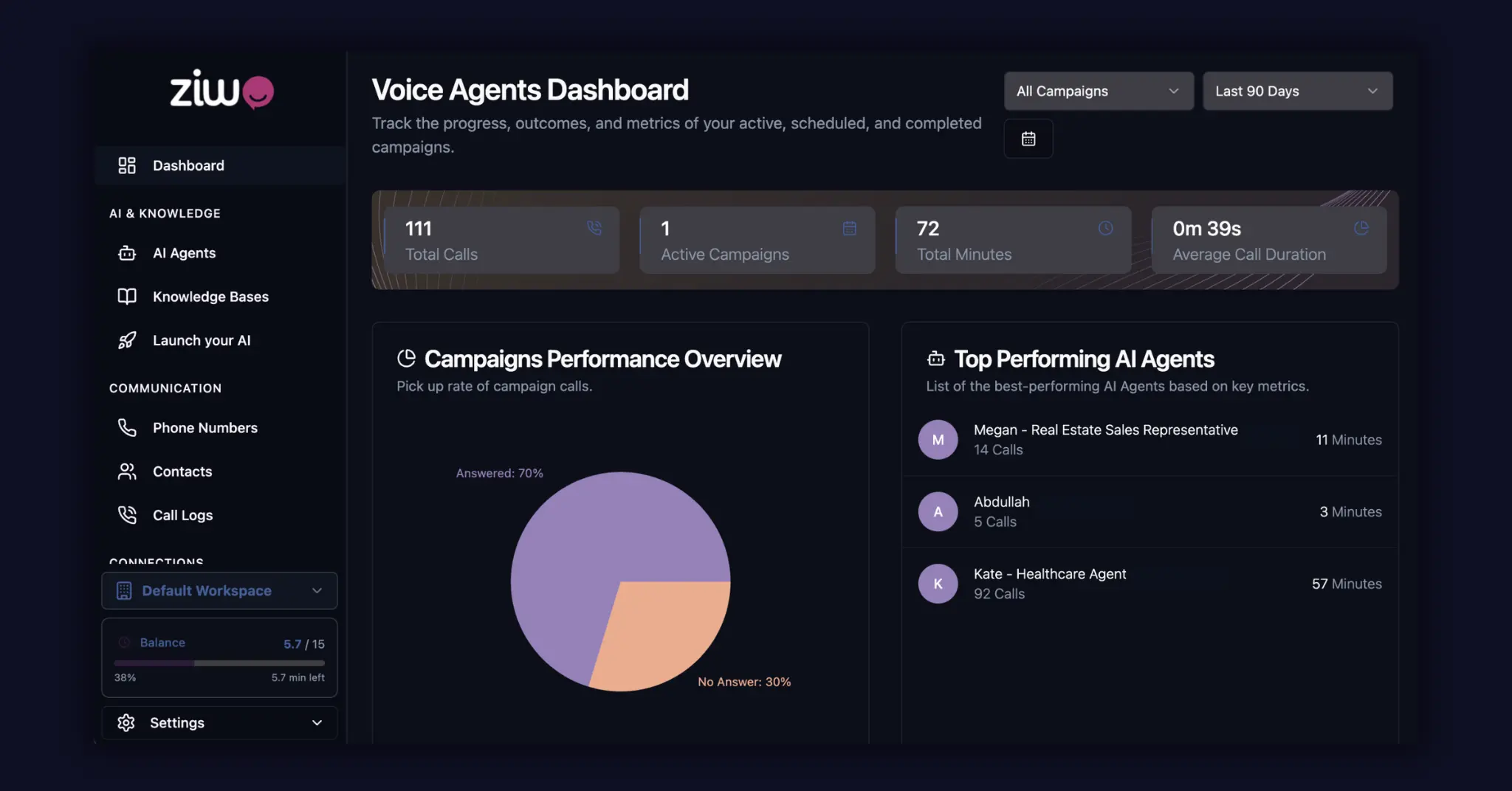Click the Launch your AI rocket icon

pos(127,340)
